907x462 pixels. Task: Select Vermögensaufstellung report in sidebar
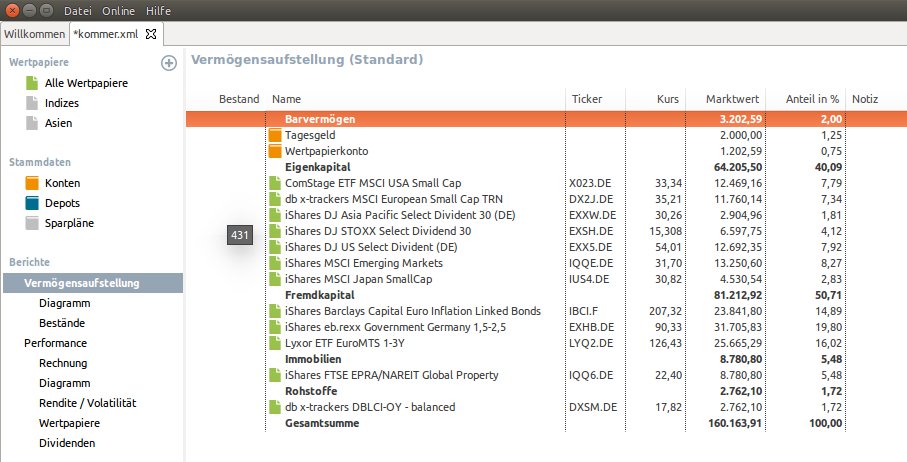93,283
